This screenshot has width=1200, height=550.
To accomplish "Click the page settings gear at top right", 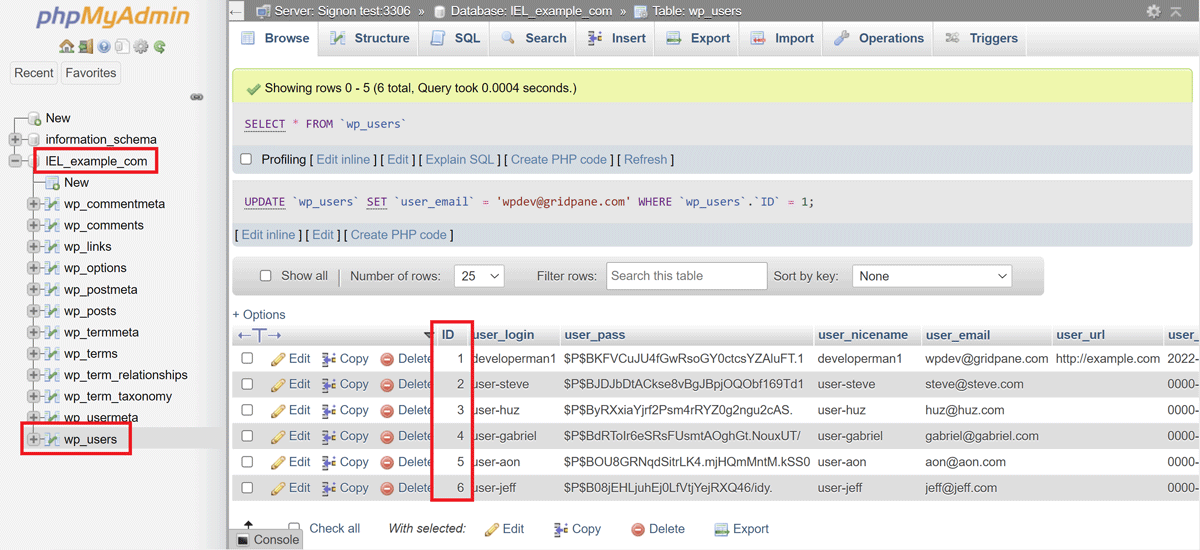I will coord(1153,11).
